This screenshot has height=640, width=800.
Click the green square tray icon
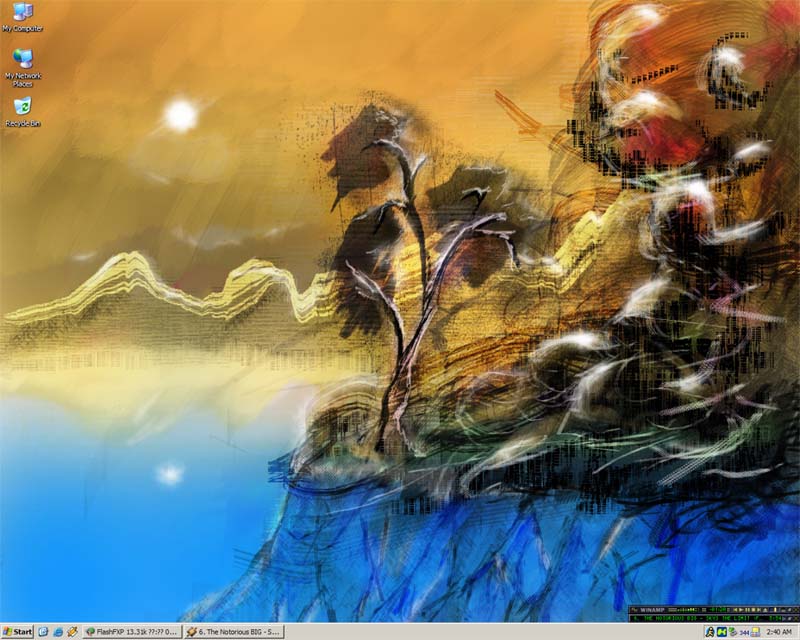(x=722, y=632)
